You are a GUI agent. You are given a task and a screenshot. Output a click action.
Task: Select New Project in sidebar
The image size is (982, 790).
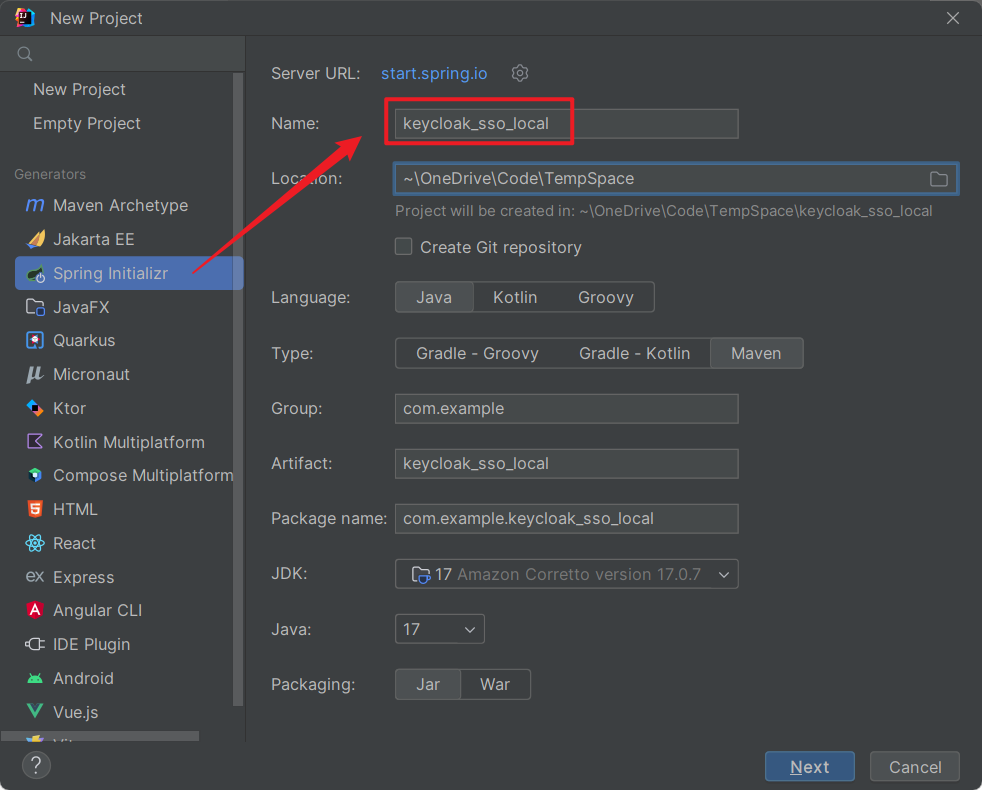pos(79,90)
